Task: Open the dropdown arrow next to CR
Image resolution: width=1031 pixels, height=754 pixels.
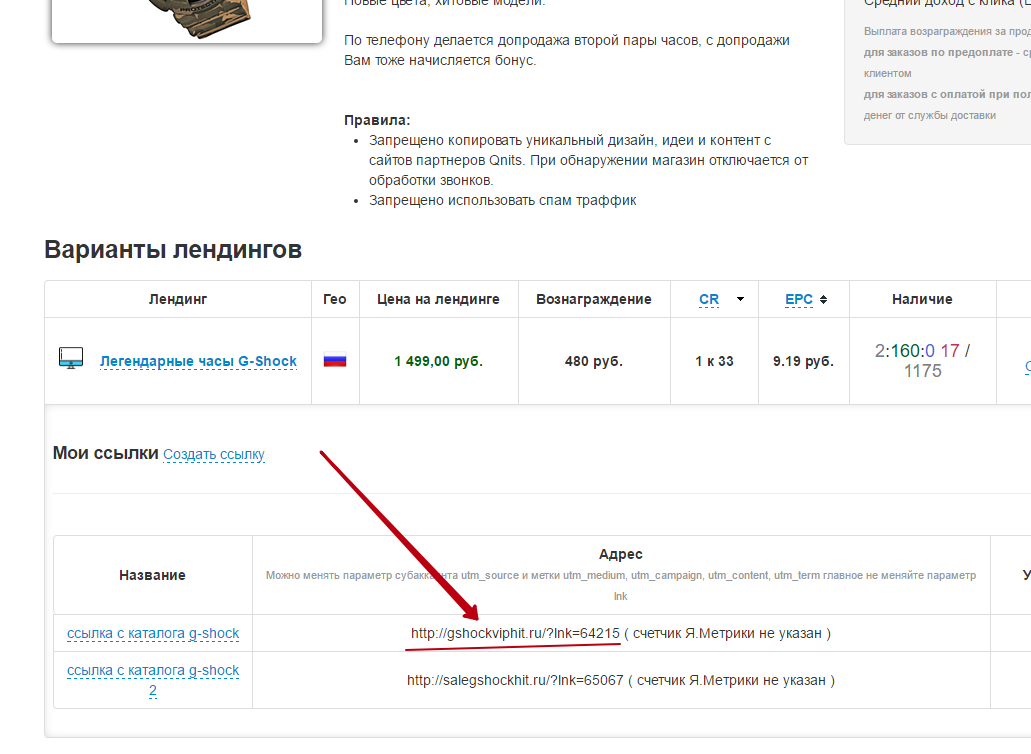Action: [x=740, y=299]
